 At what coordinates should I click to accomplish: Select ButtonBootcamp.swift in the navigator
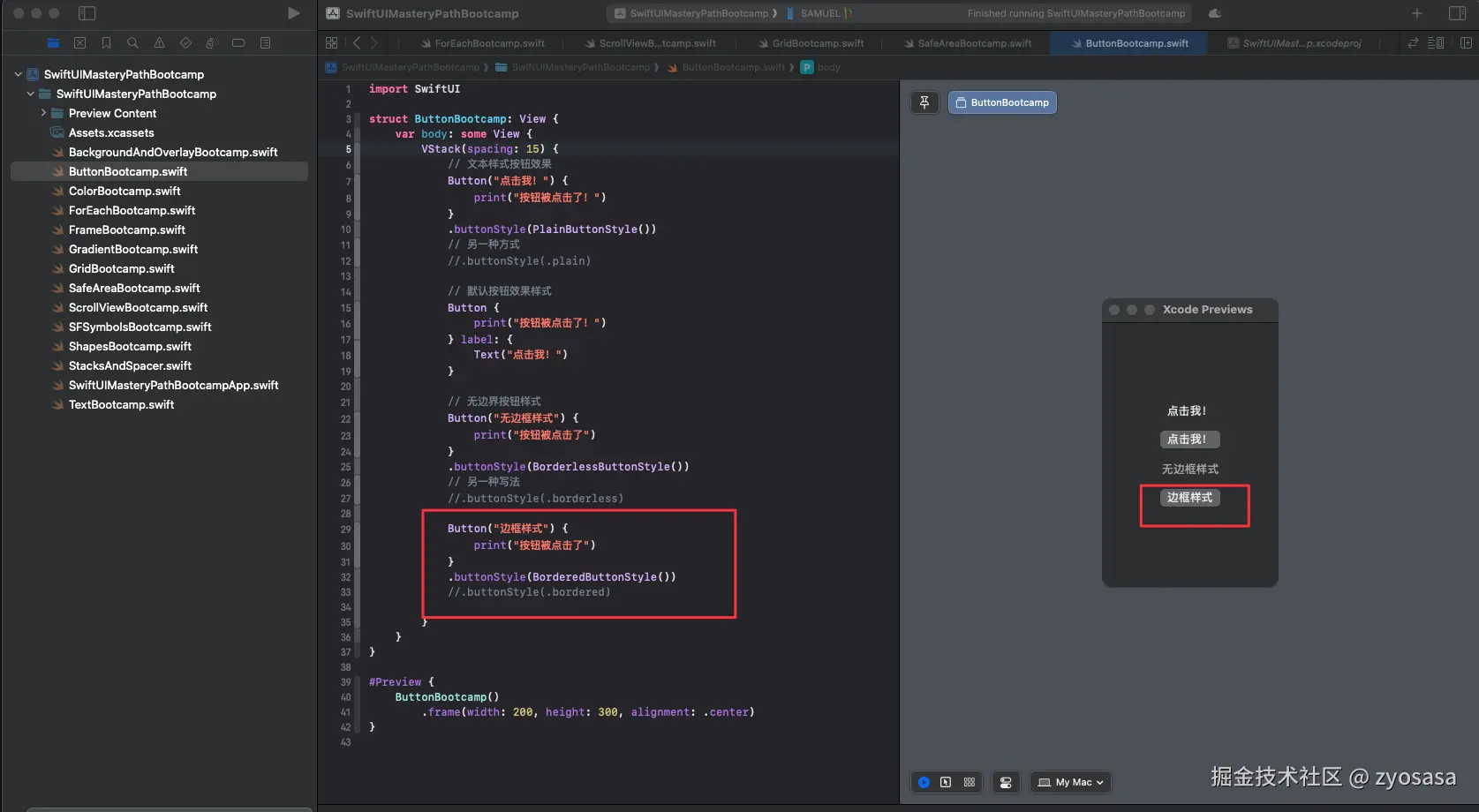pyautogui.click(x=159, y=171)
